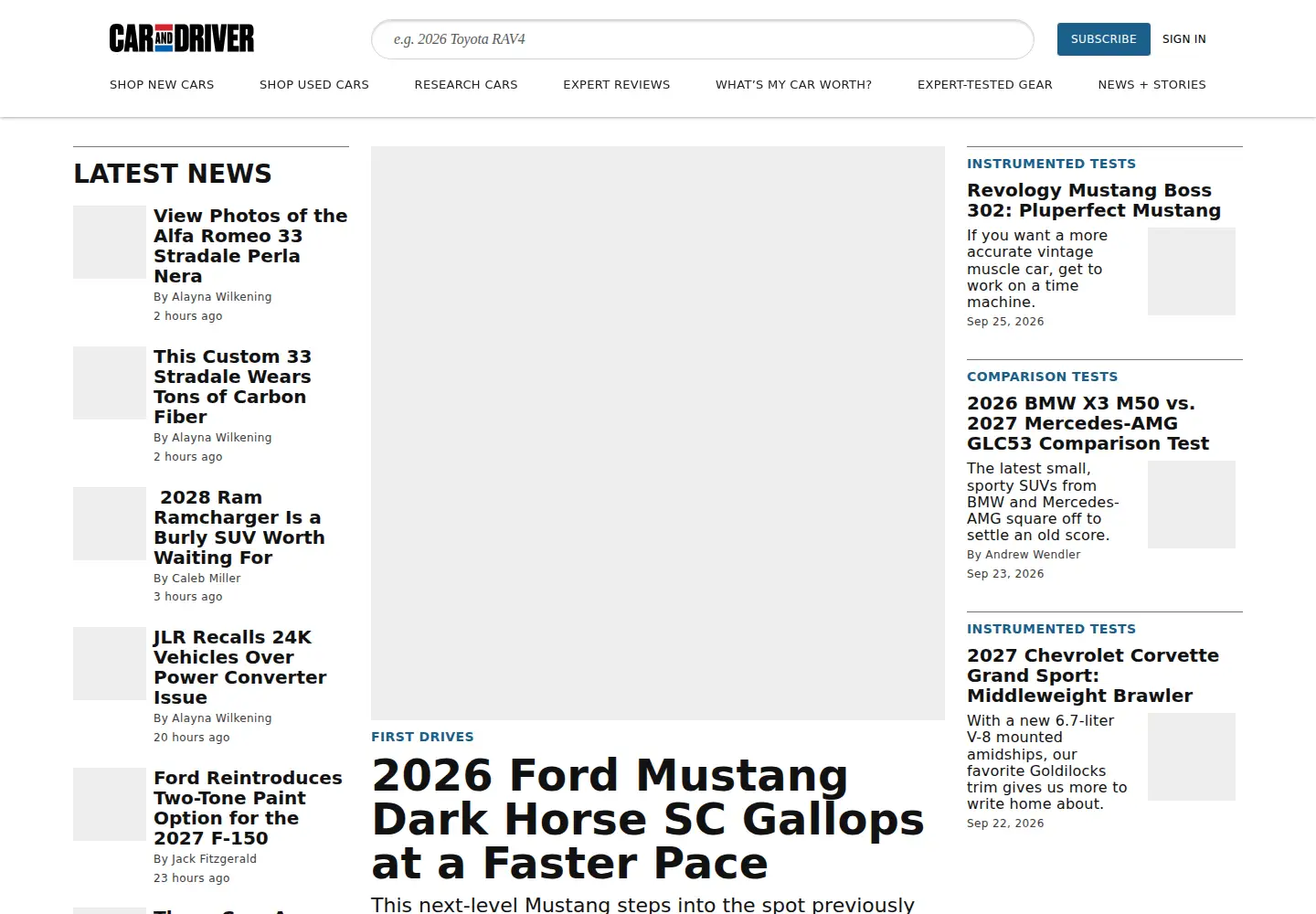Open News + Stories menu
The height and width of the screenshot is (914, 1316).
click(x=1151, y=84)
